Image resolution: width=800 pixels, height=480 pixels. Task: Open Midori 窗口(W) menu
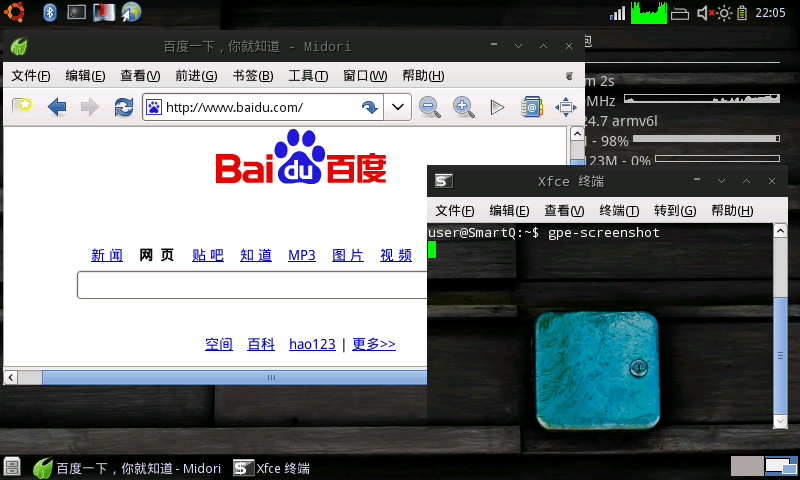click(x=365, y=76)
